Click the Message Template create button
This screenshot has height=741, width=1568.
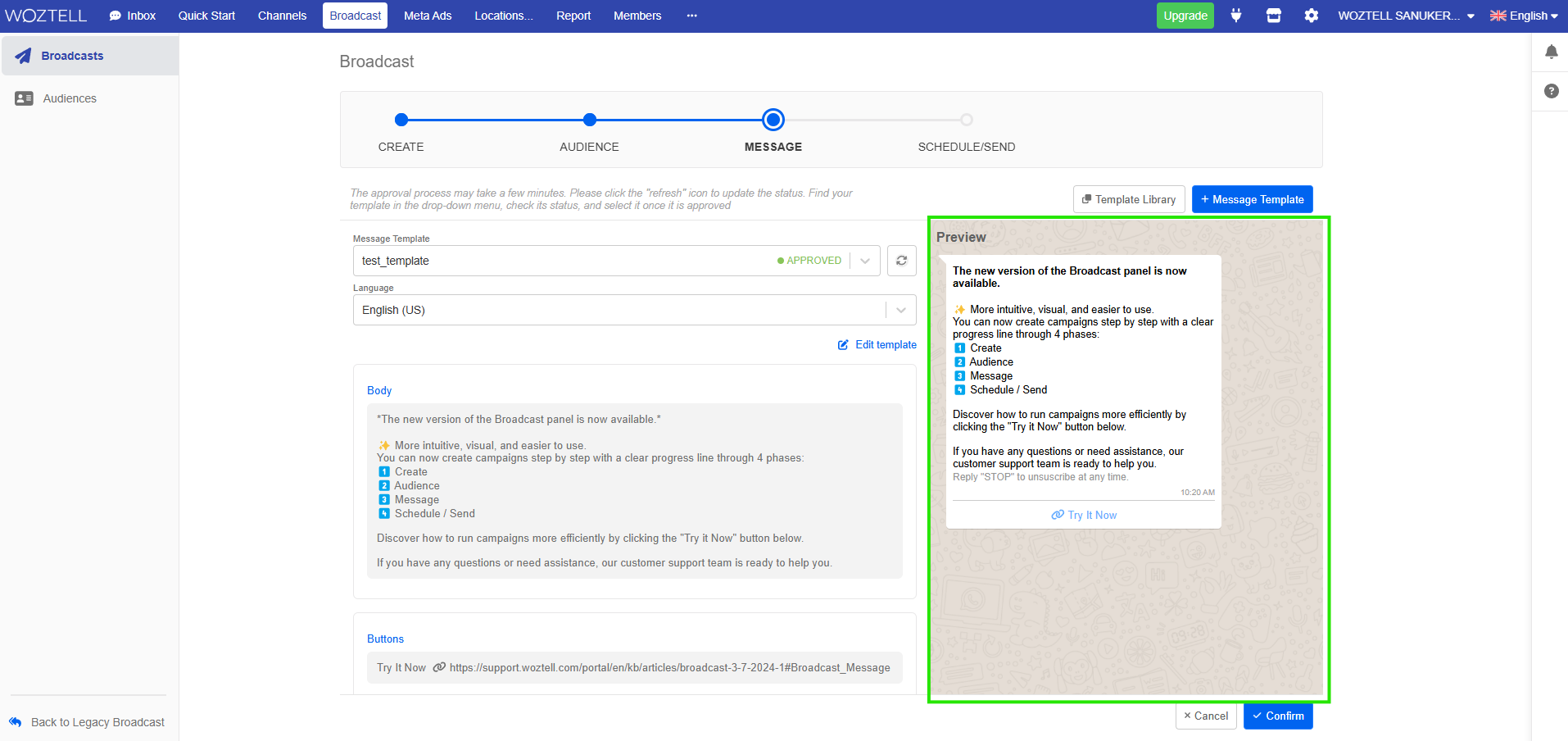[x=1253, y=199]
